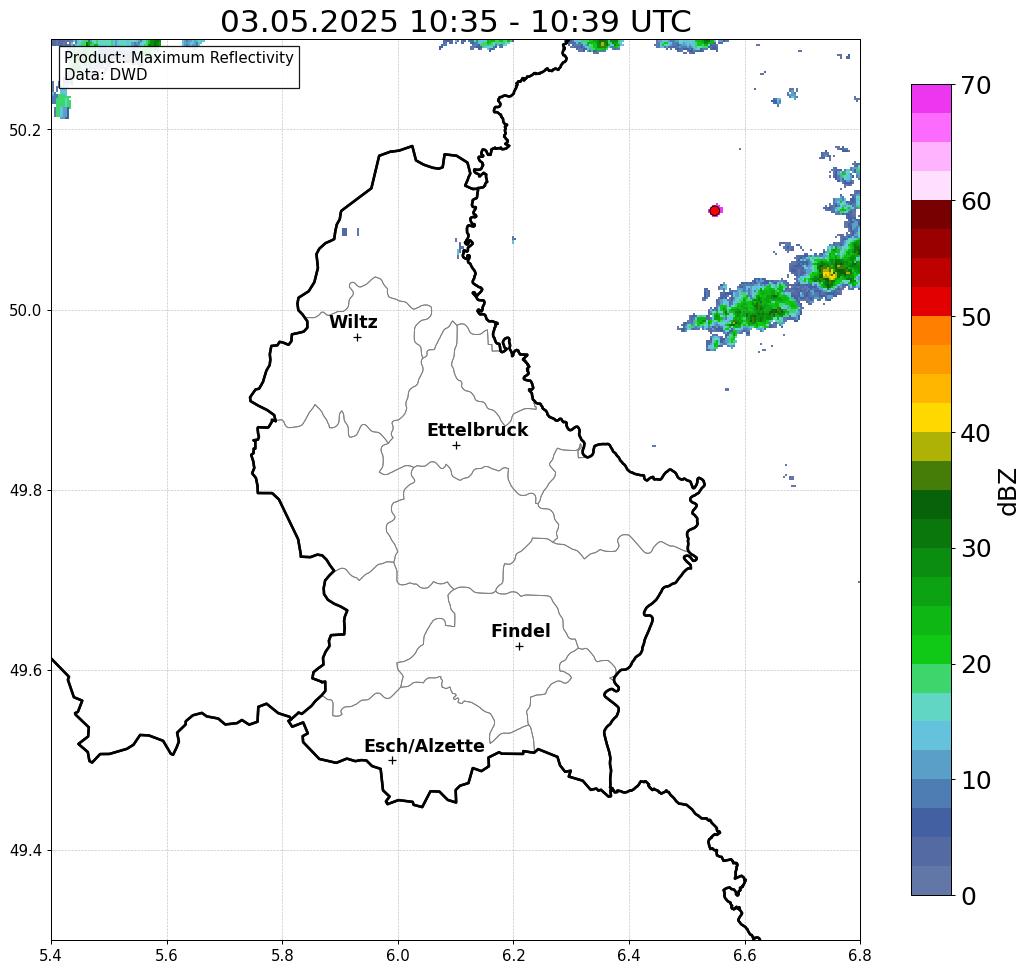This screenshot has width=1029, height=973.
Task: Click the Ettelbruck label
Action: [477, 430]
